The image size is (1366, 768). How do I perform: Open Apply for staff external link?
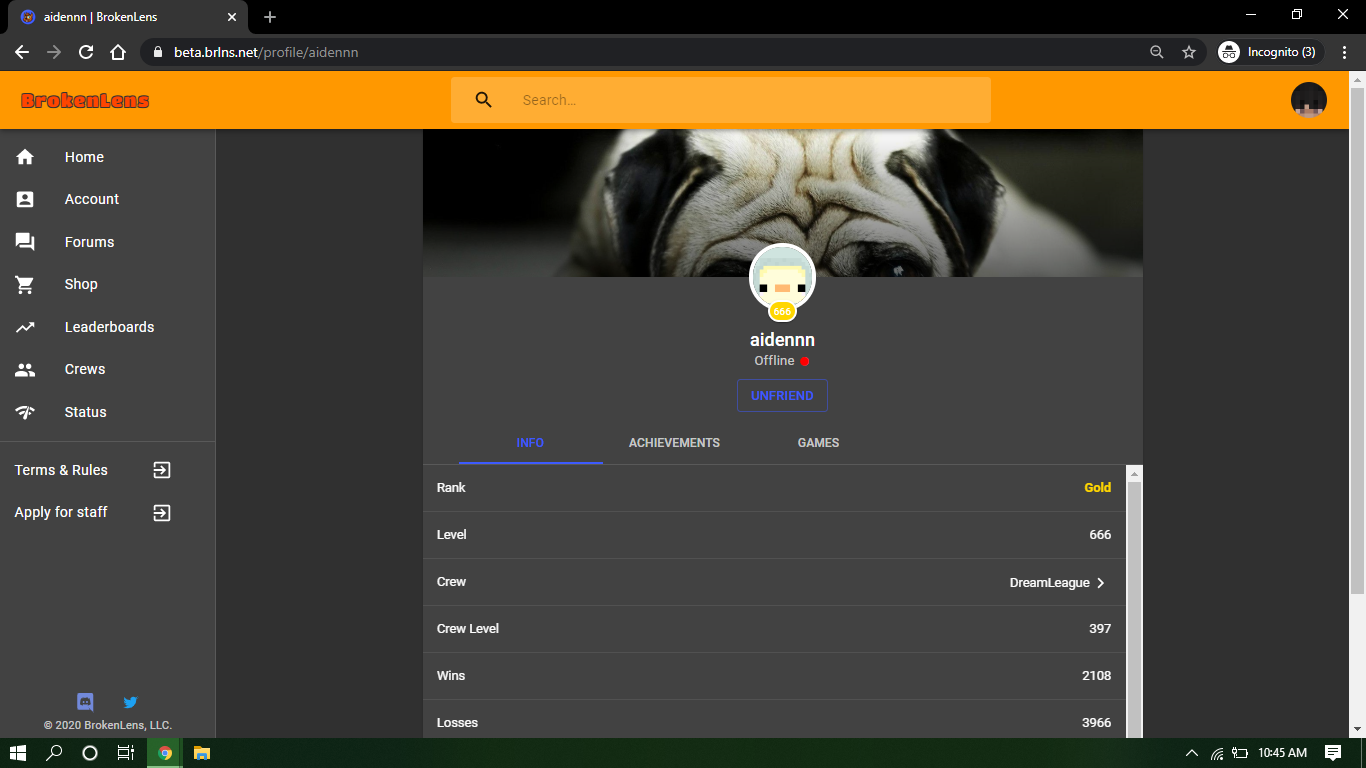pyautogui.click(x=162, y=513)
